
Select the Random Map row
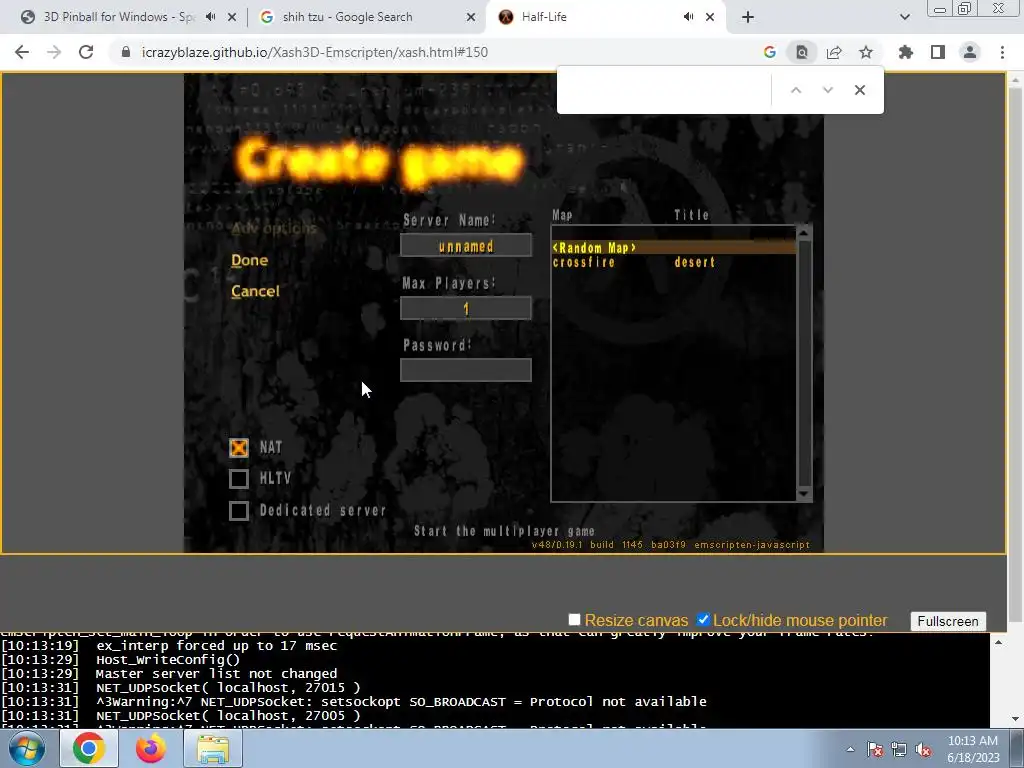pos(673,248)
